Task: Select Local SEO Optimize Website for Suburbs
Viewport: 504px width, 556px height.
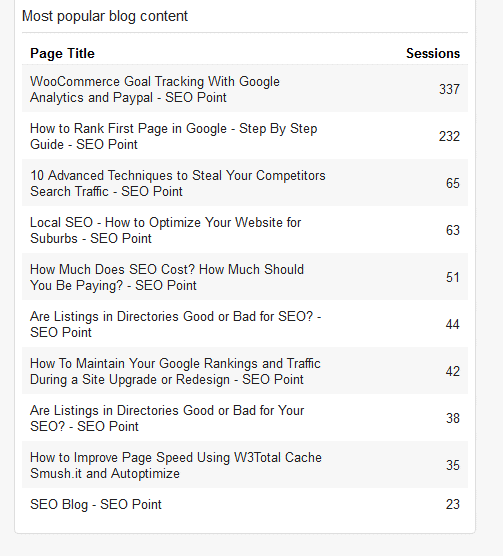Action: tap(245, 230)
